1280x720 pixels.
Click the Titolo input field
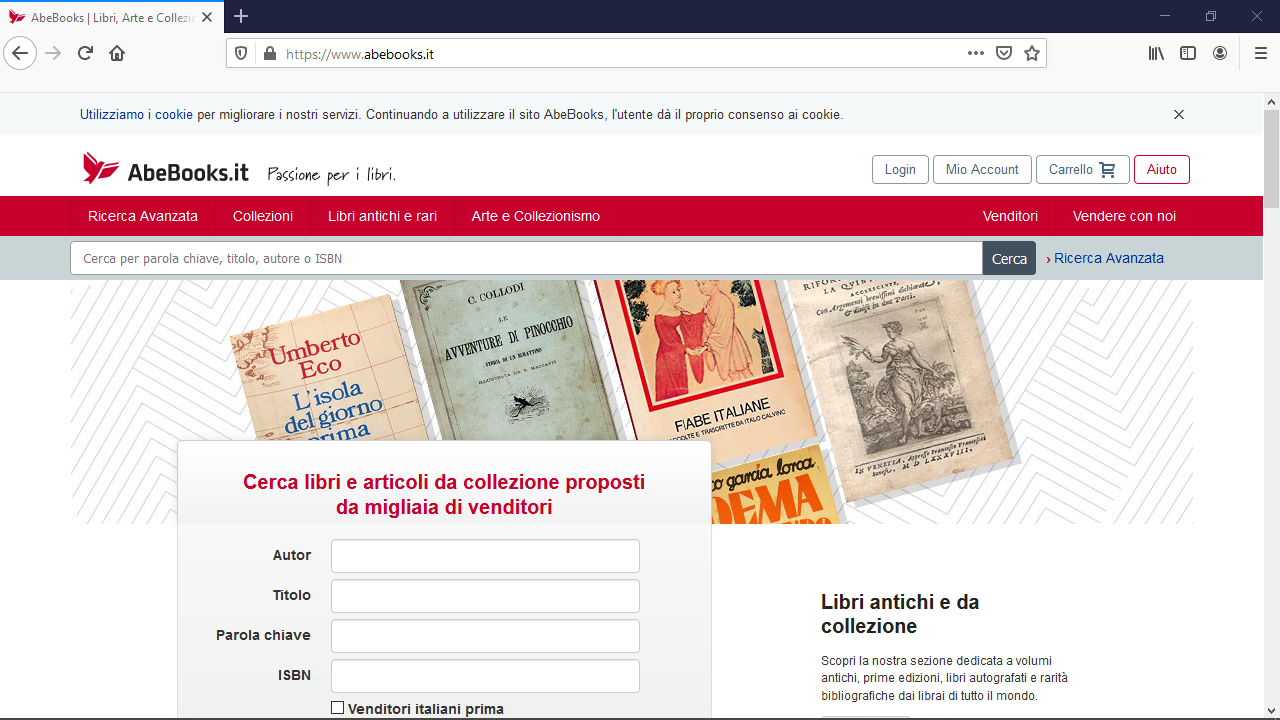pyautogui.click(x=485, y=596)
